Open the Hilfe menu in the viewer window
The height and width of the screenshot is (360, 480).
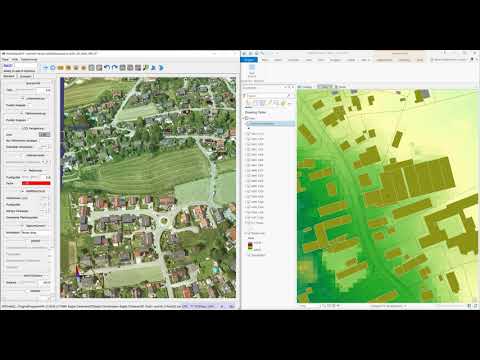pos(15,60)
